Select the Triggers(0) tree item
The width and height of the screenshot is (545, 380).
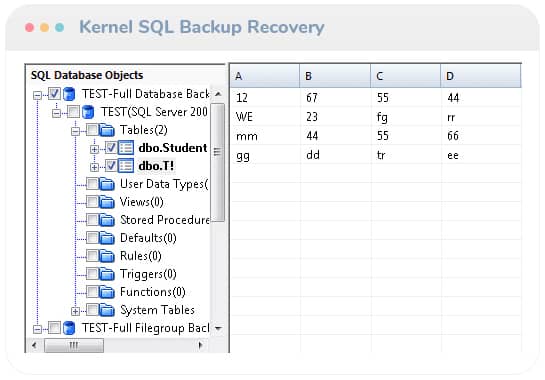[148, 274]
